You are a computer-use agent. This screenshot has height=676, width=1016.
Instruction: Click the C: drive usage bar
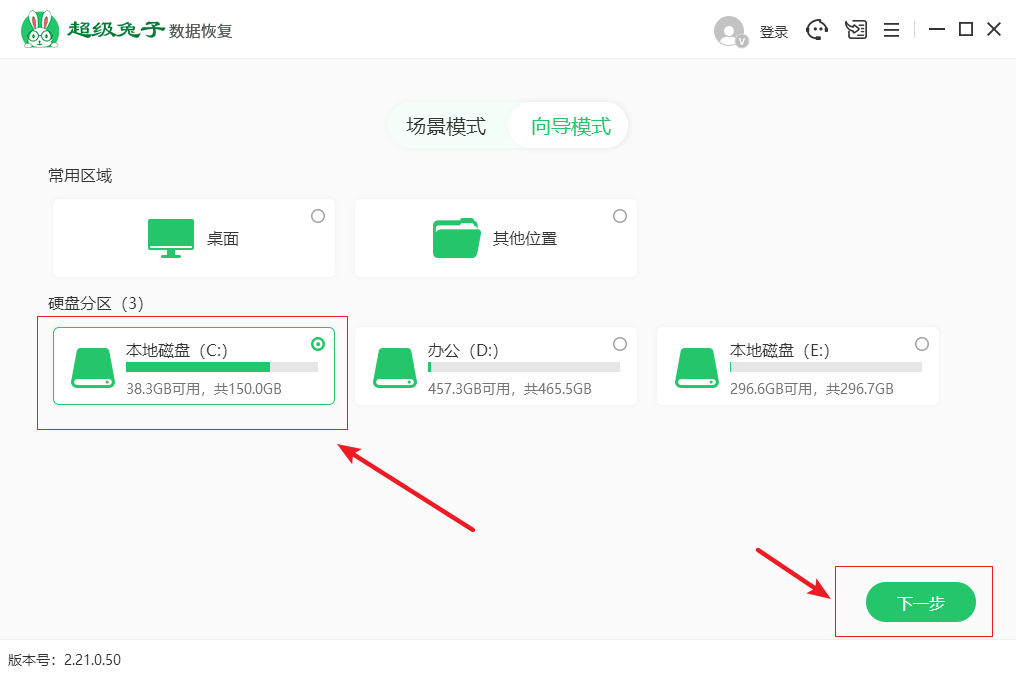click(x=221, y=367)
